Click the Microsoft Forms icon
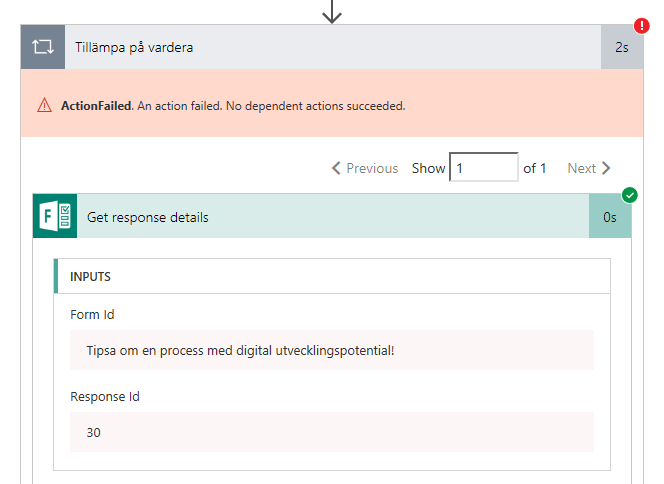This screenshot has width=664, height=484. [x=55, y=217]
